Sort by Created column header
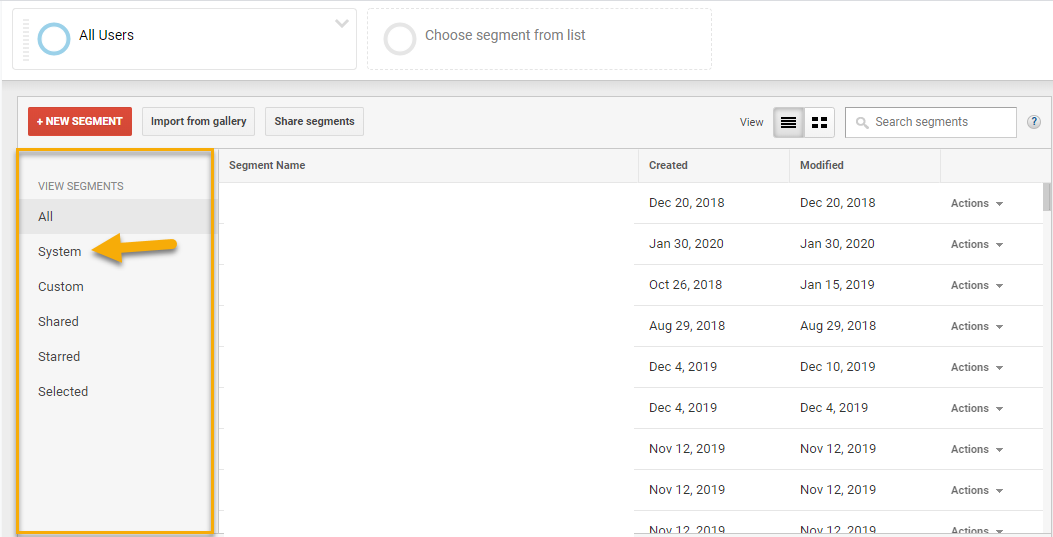1053x537 pixels. (x=668, y=166)
